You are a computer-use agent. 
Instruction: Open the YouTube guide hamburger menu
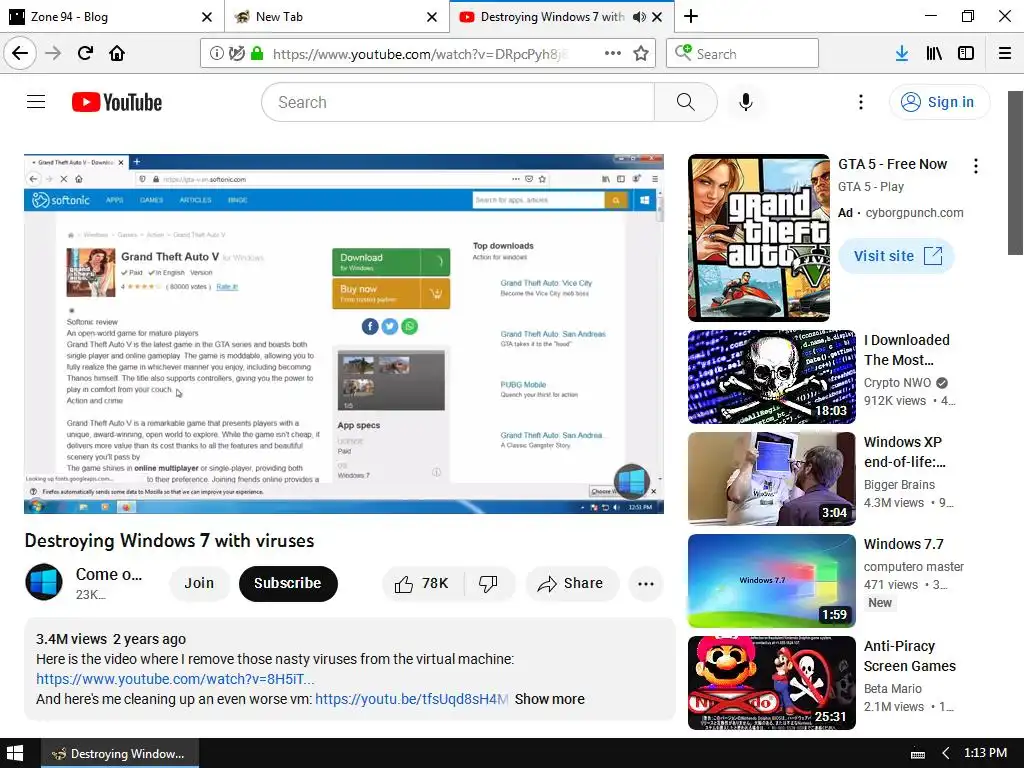pos(36,102)
